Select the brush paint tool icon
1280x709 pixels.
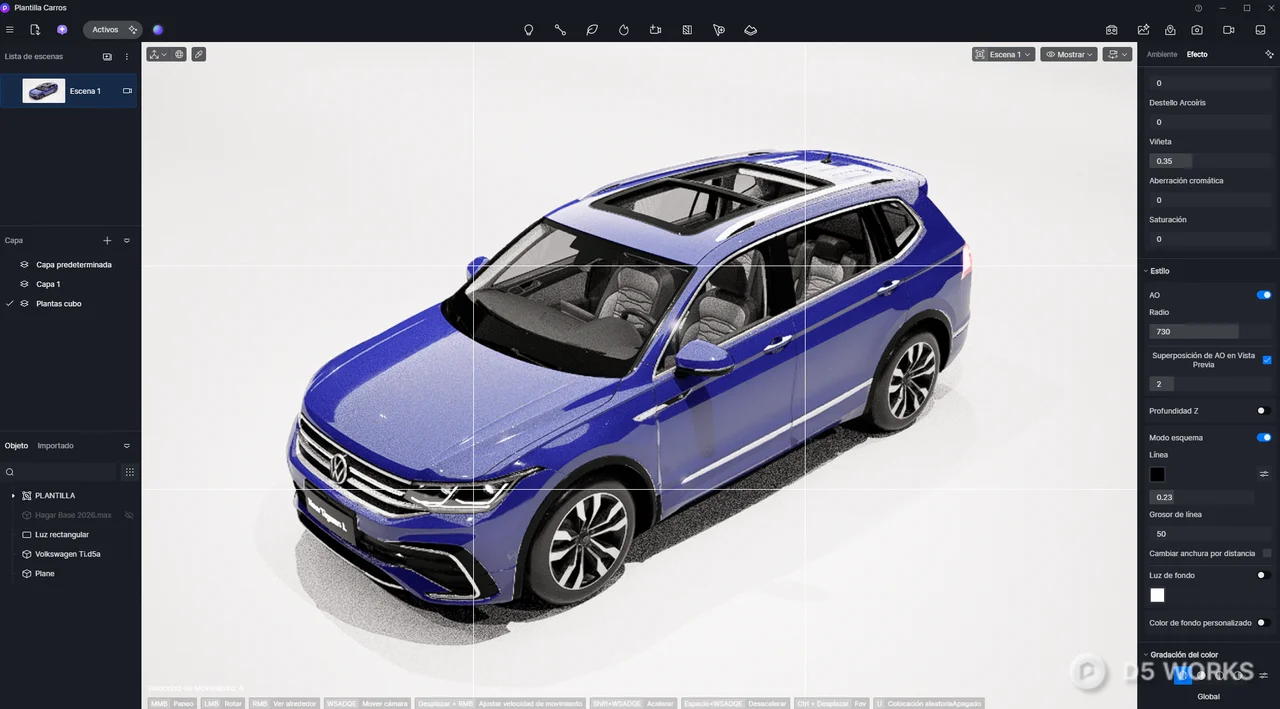(719, 30)
